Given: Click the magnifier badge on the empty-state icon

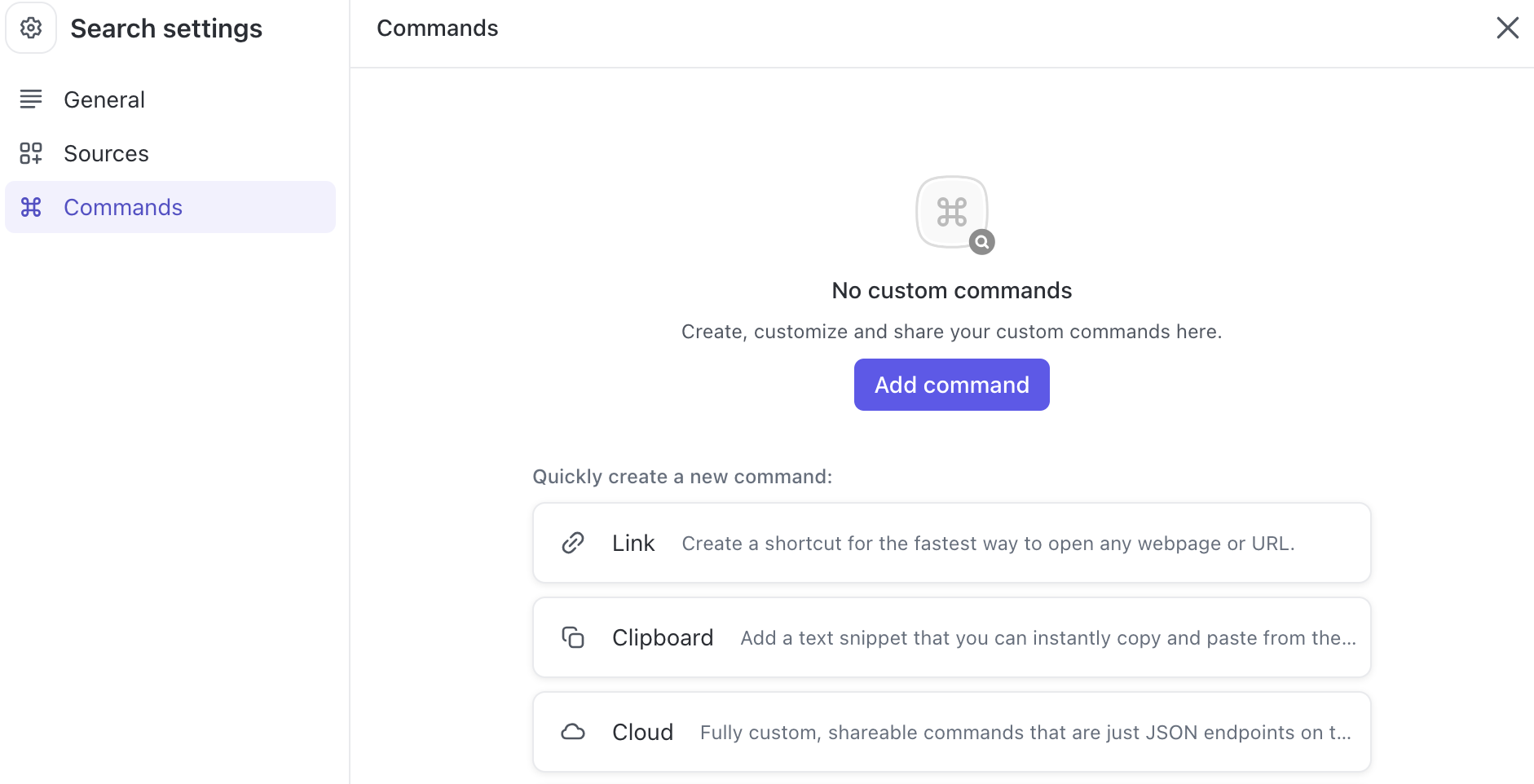Looking at the screenshot, I should (981, 241).
